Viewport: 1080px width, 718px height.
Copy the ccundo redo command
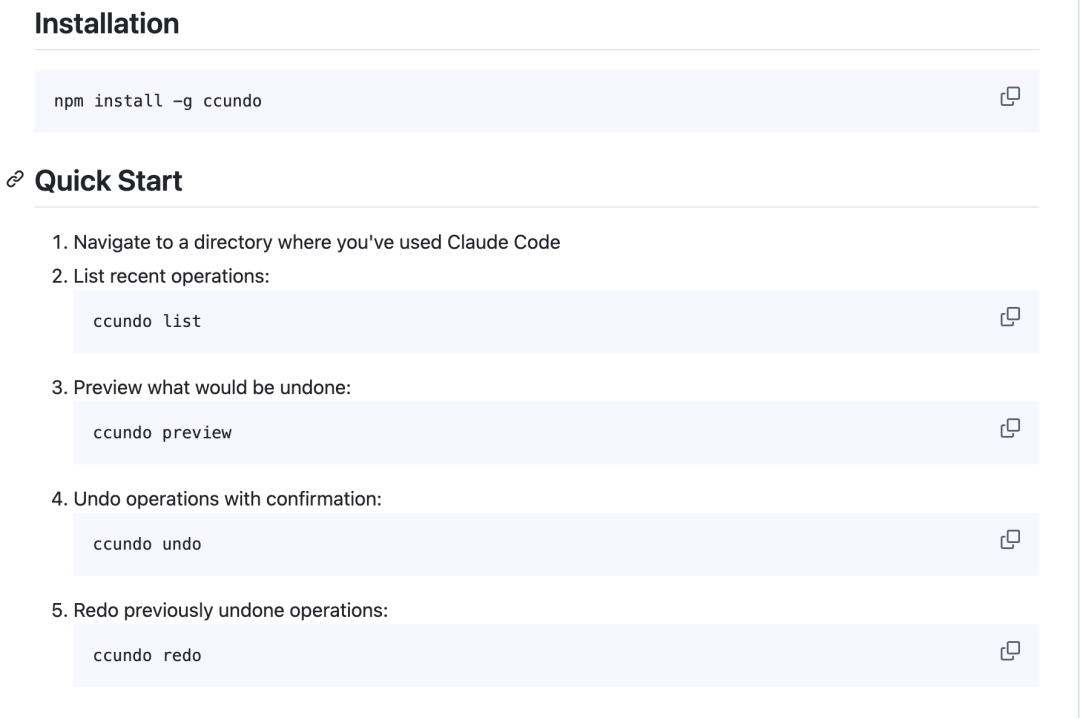coord(1010,651)
